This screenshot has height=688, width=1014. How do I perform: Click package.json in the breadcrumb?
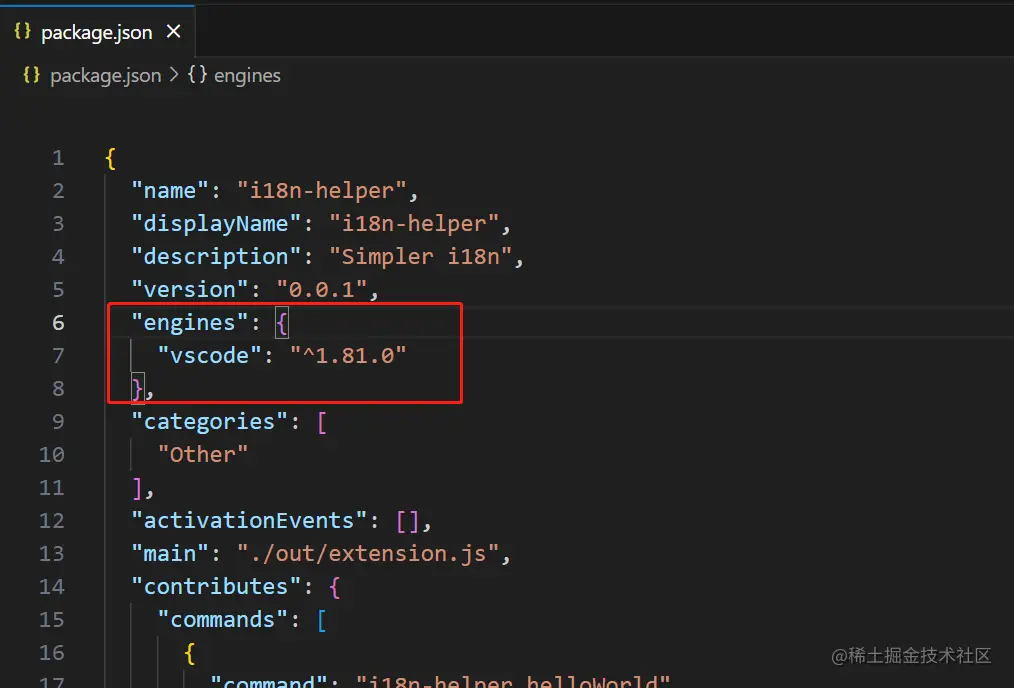pos(105,76)
